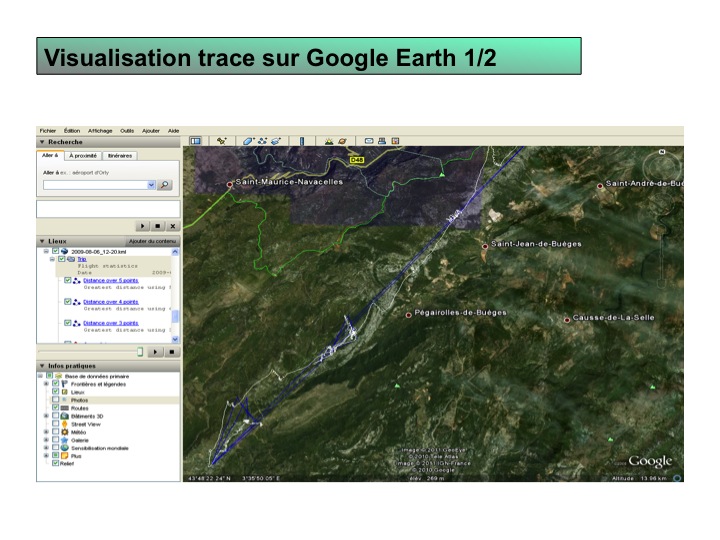Screen dimensions: 720x540
Task: Uncheck Distance over 5 points checkbox
Action: click(x=68, y=280)
